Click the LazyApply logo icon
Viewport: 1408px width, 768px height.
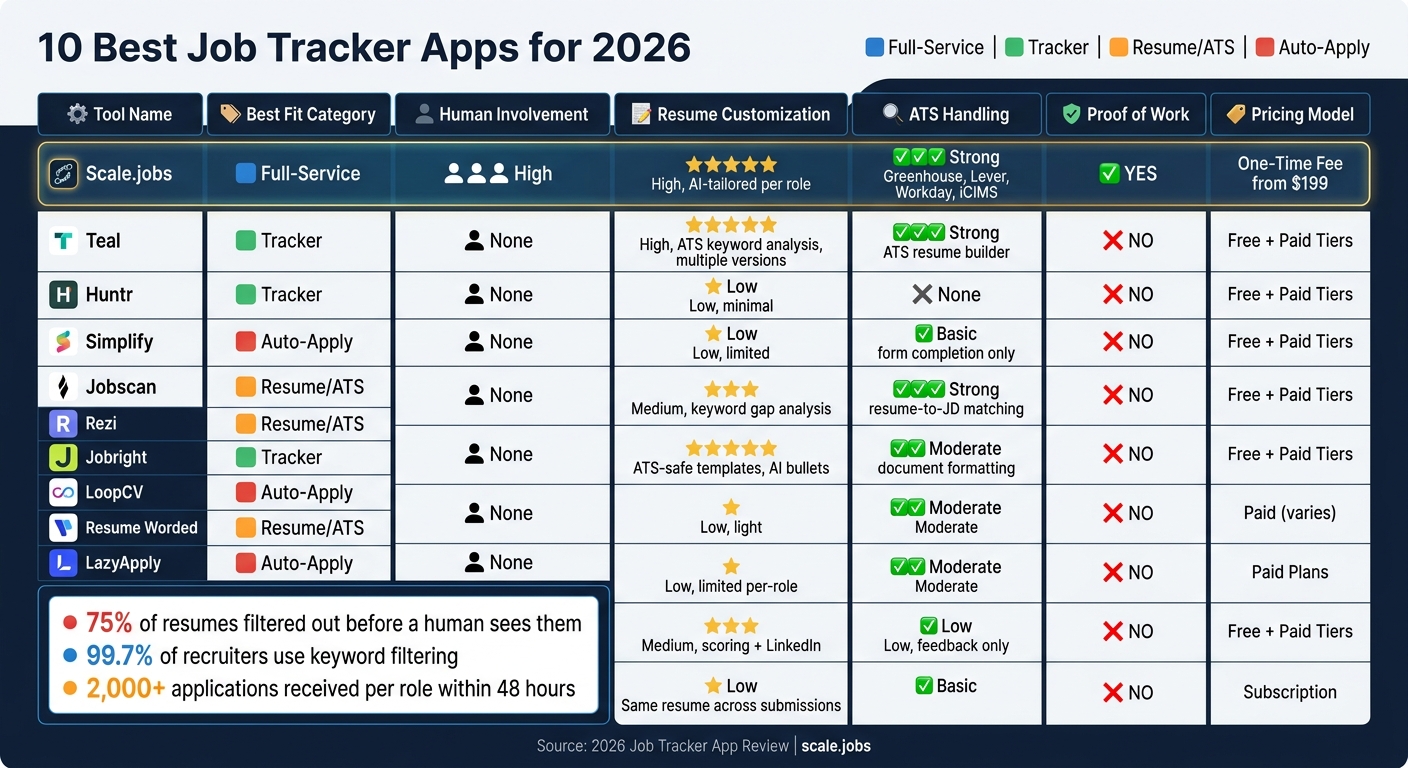64,564
